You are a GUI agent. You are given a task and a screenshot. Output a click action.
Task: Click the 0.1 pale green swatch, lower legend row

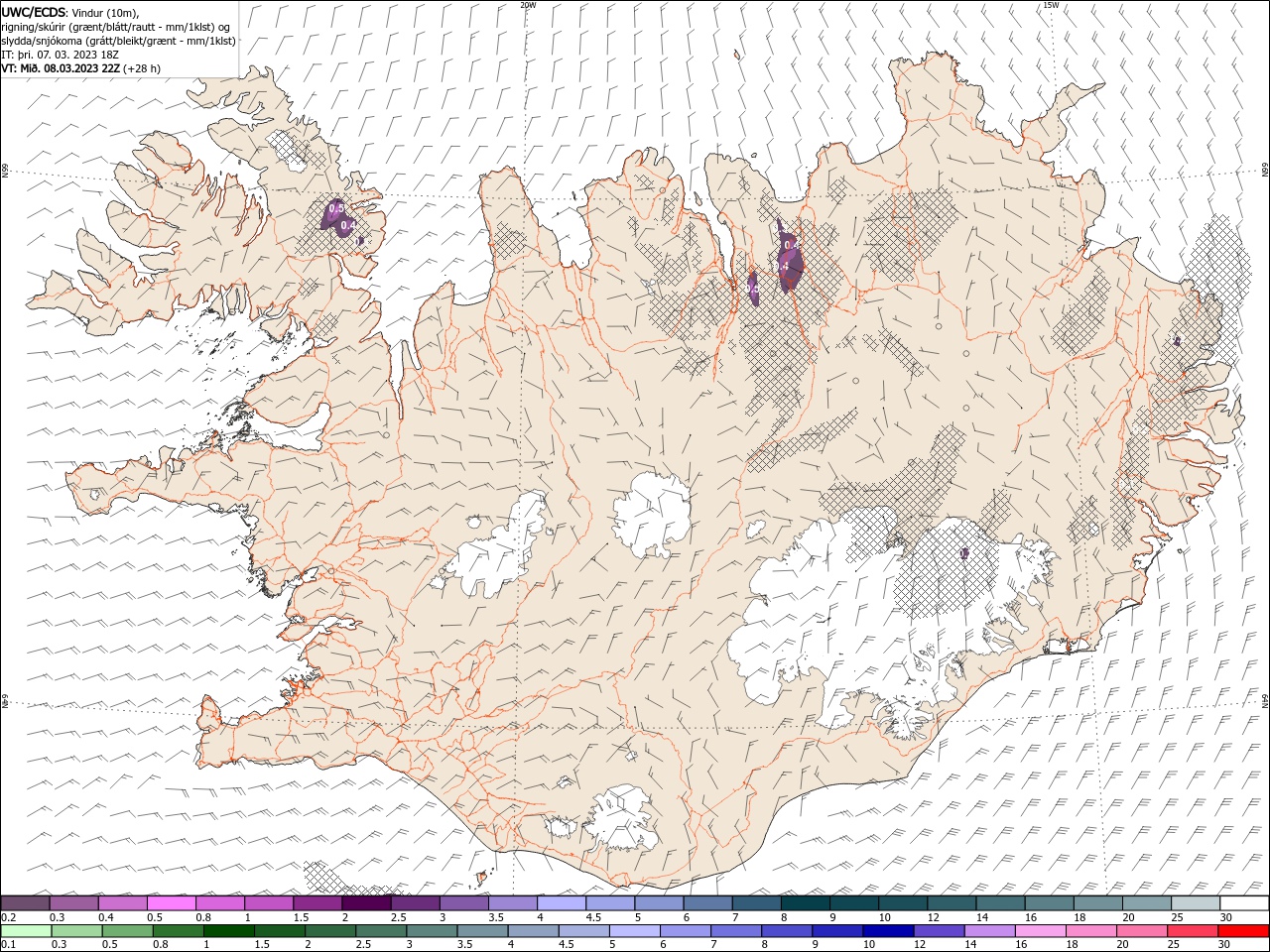26,931
